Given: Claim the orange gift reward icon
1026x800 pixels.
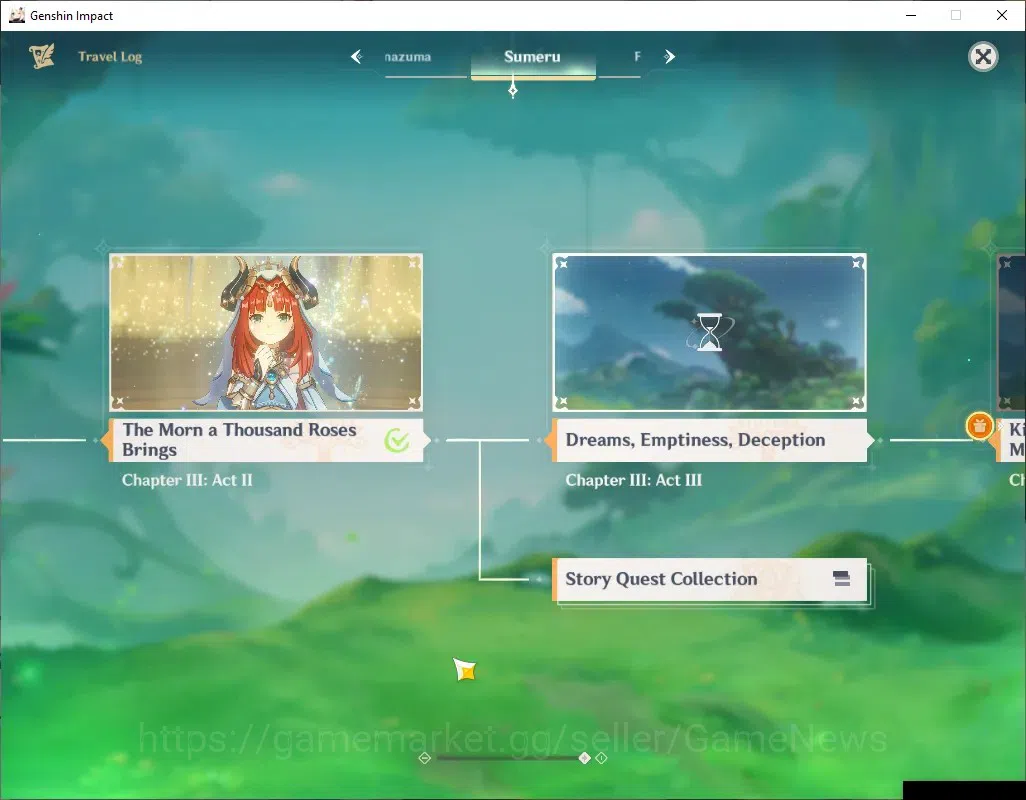Looking at the screenshot, I should pos(979,426).
